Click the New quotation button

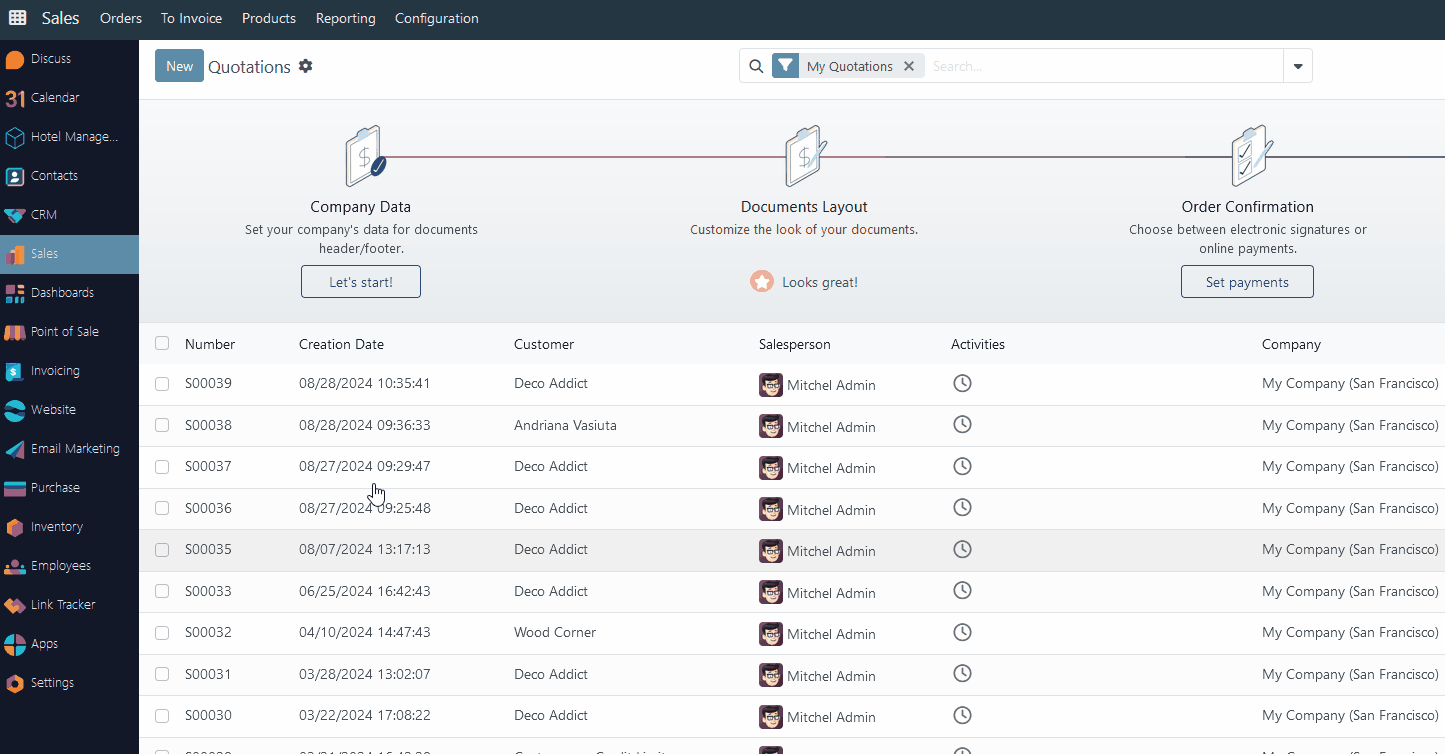[x=179, y=66]
